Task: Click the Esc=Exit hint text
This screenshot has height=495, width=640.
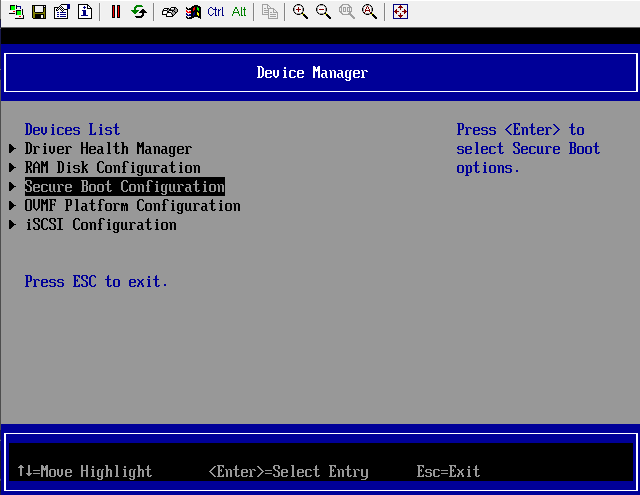Action: tap(448, 472)
